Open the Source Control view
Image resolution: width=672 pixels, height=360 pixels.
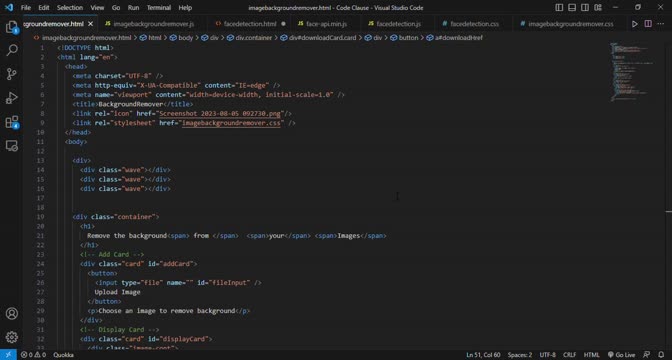pyautogui.click(x=12, y=74)
